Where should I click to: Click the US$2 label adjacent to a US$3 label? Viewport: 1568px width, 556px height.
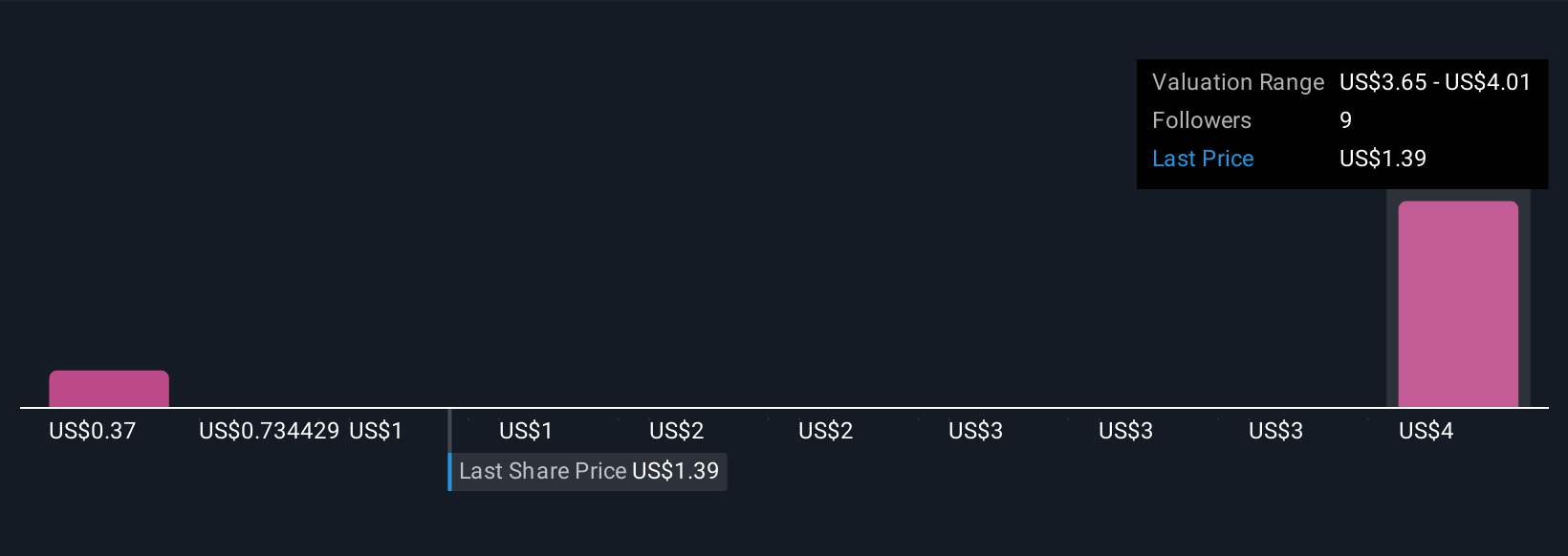point(826,431)
